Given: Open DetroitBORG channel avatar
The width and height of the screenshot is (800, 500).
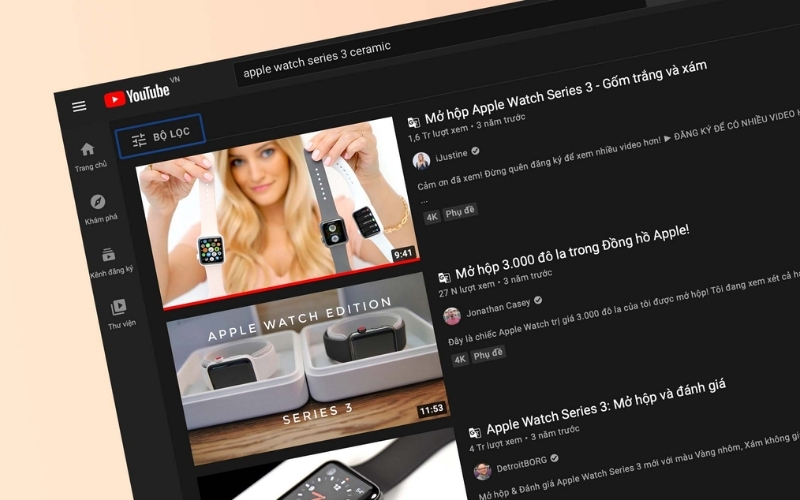Looking at the screenshot, I should pos(482,471).
